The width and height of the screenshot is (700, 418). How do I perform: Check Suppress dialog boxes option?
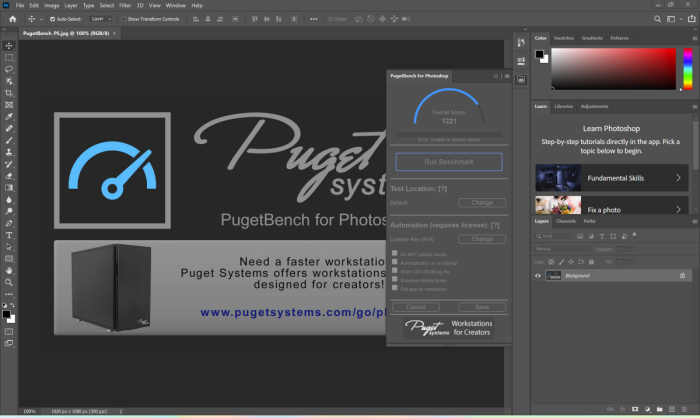pyautogui.click(x=395, y=279)
